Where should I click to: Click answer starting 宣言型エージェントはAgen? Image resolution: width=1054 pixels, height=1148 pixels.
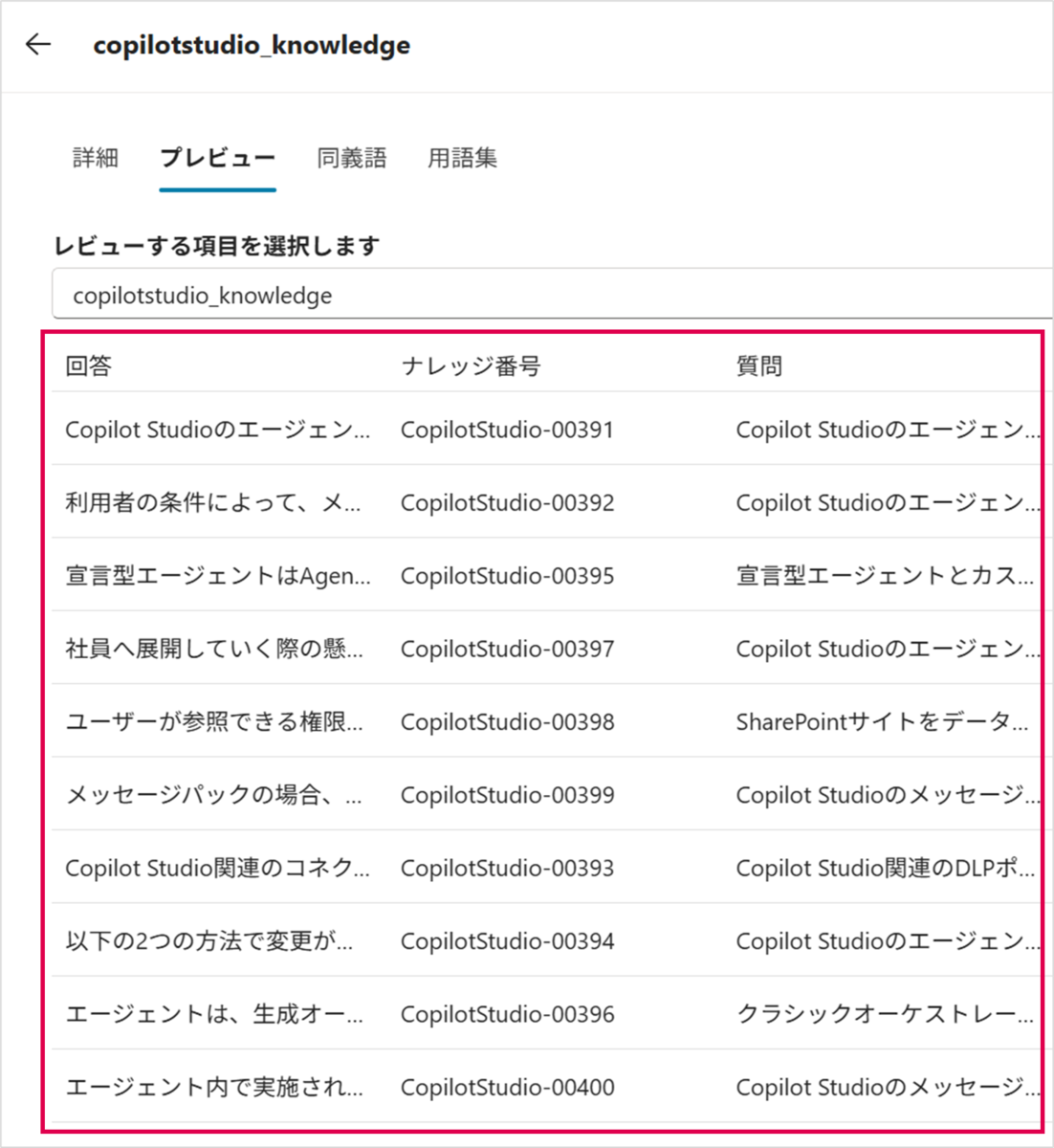(218, 576)
